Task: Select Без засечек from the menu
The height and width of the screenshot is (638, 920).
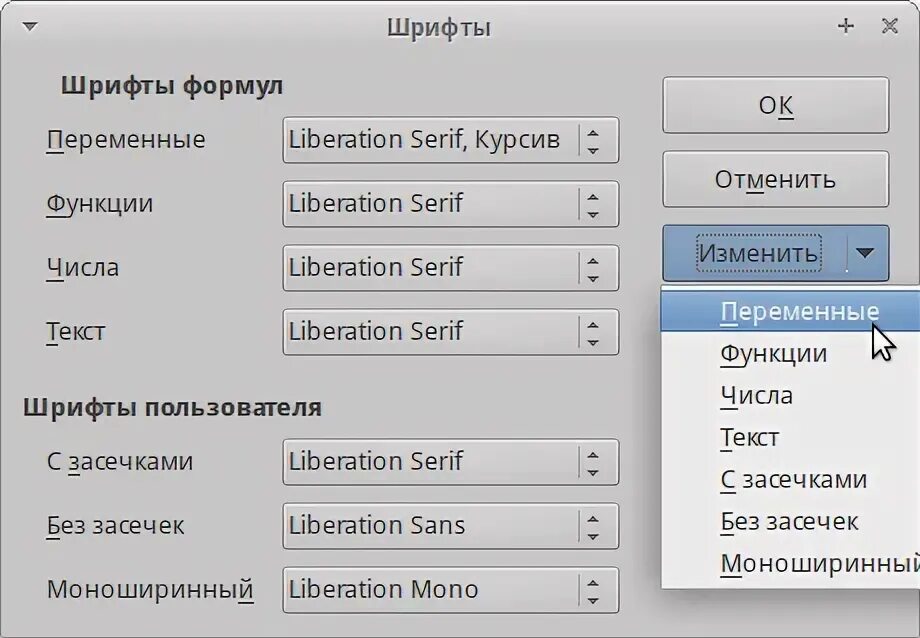Action: [789, 521]
